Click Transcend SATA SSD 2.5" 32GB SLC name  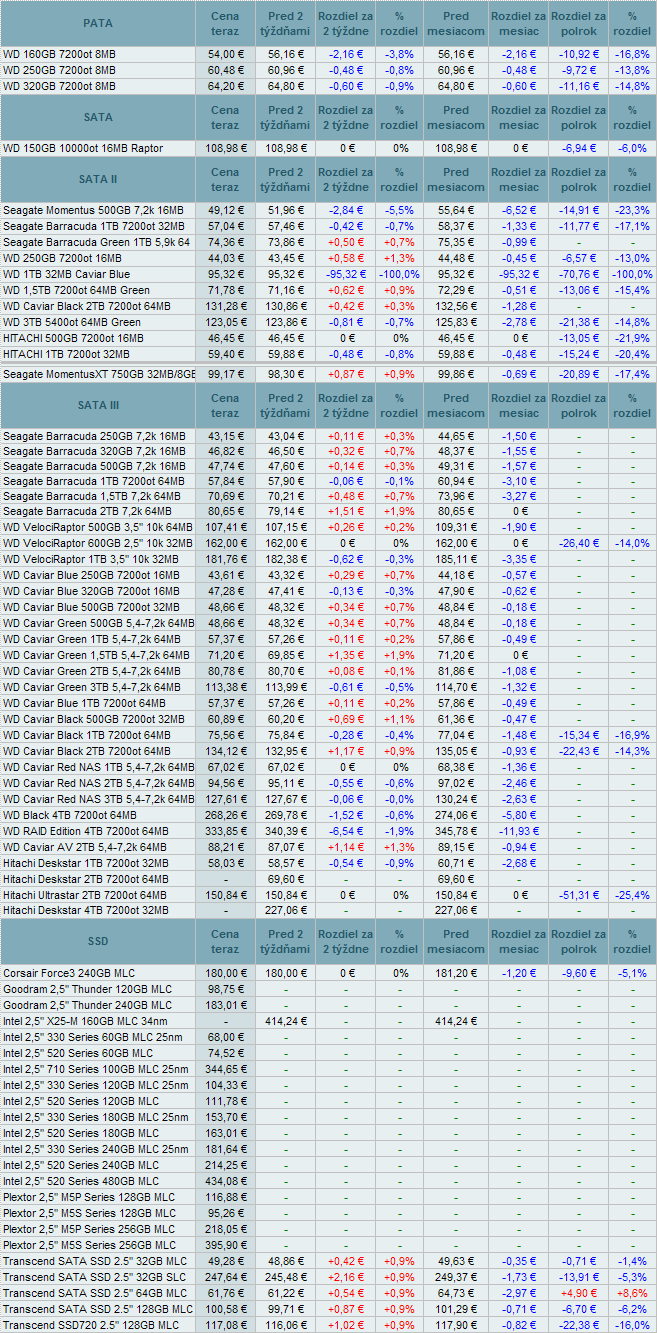tap(94, 1277)
